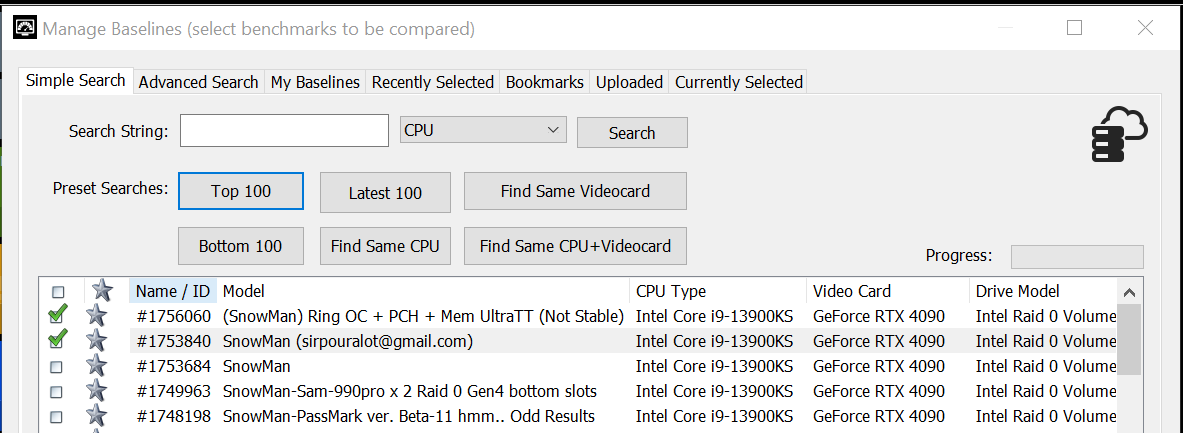Click scrollbar up arrow in results list
The height and width of the screenshot is (433, 1183).
1129,293
